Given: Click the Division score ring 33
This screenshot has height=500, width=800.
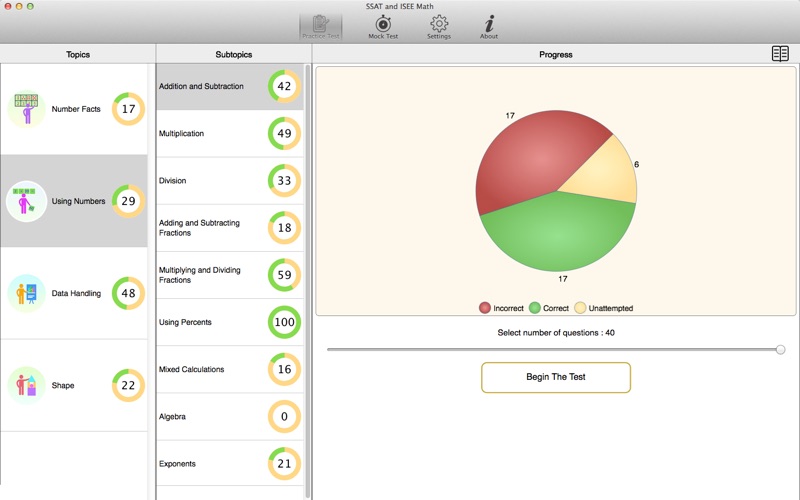Looking at the screenshot, I should [x=284, y=181].
